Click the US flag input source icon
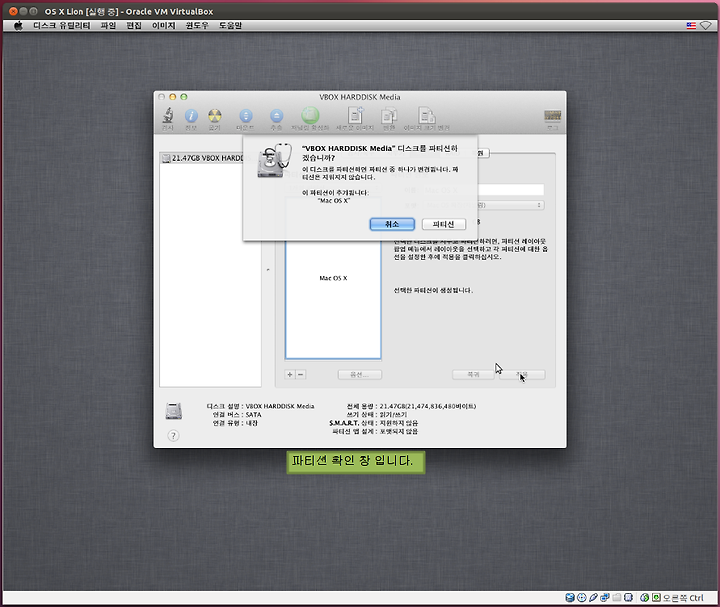 [x=691, y=26]
